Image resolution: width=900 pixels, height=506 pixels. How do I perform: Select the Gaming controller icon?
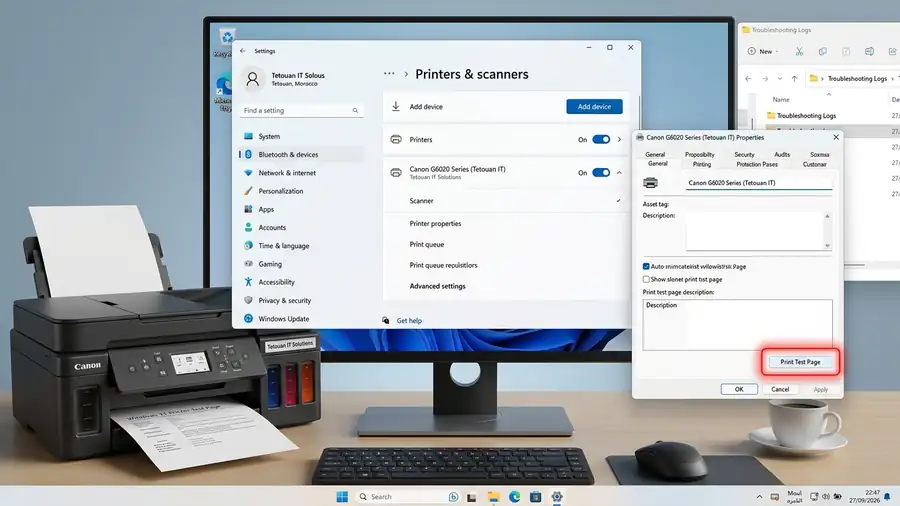pyautogui.click(x=248, y=264)
